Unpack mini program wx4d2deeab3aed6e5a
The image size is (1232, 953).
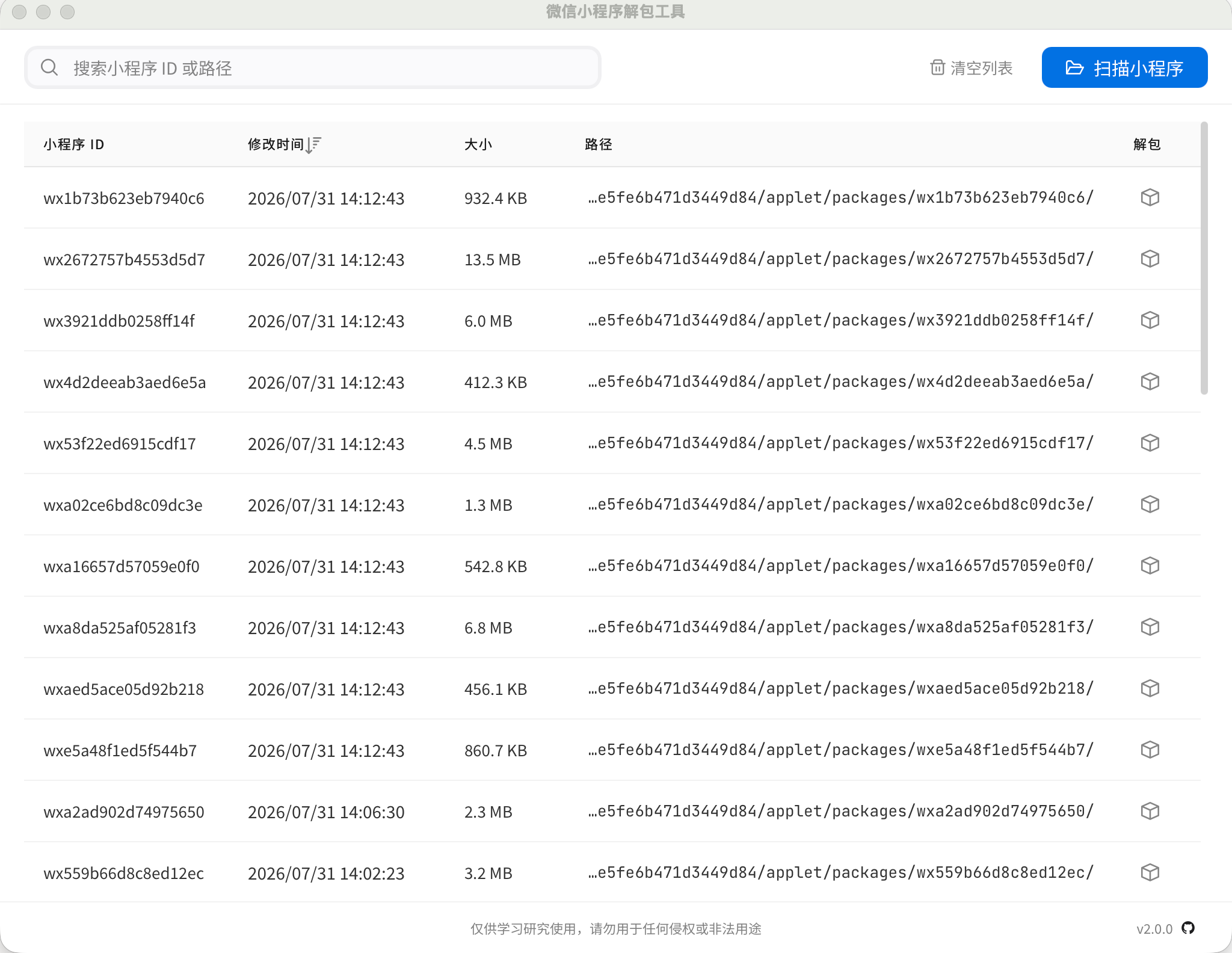(x=1150, y=382)
